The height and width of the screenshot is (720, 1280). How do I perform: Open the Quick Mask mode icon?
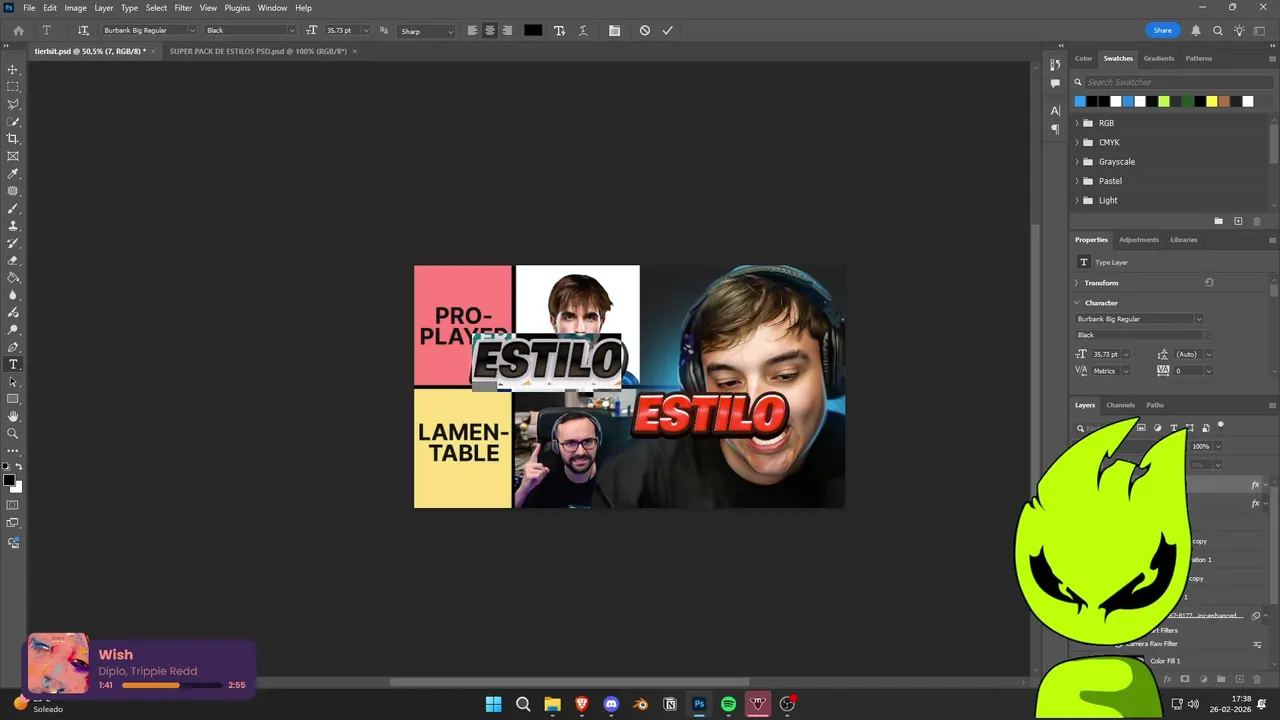13,506
